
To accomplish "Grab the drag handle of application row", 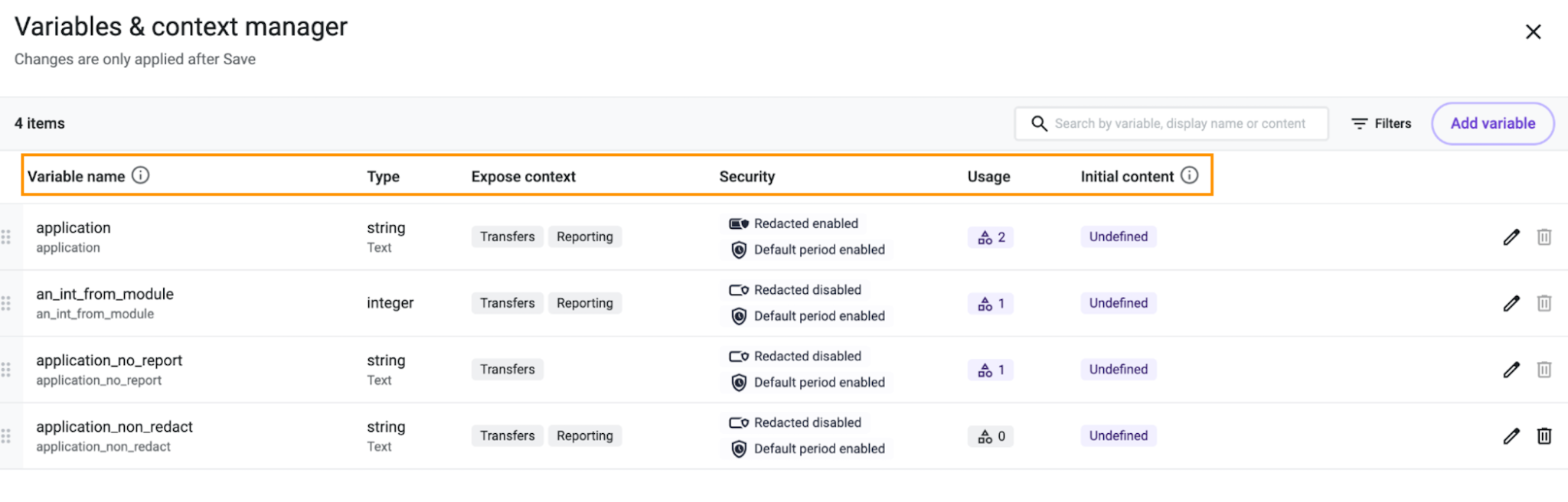I will click(6, 237).
